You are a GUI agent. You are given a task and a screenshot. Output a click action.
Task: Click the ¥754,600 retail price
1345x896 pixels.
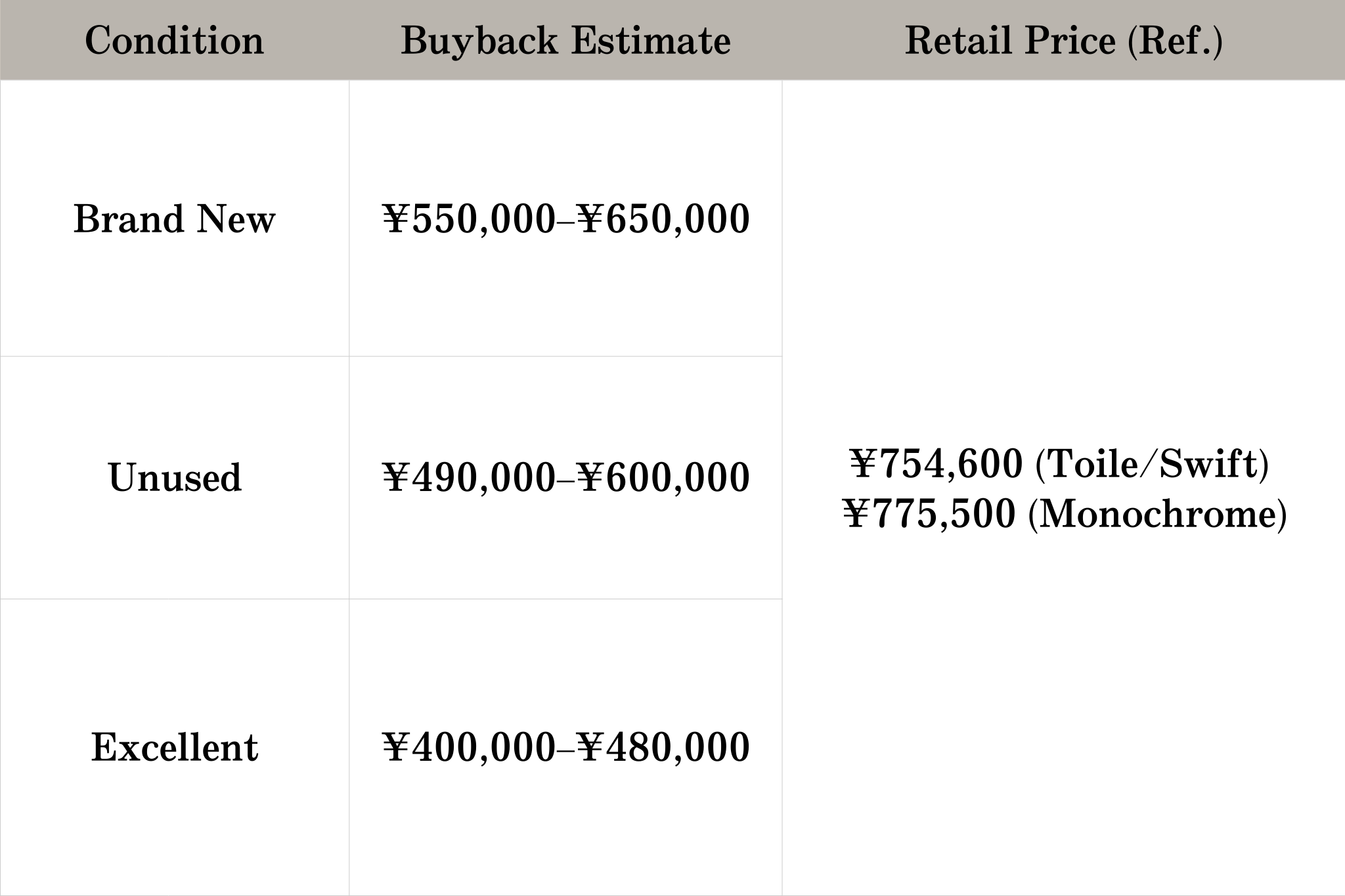[x=936, y=463]
